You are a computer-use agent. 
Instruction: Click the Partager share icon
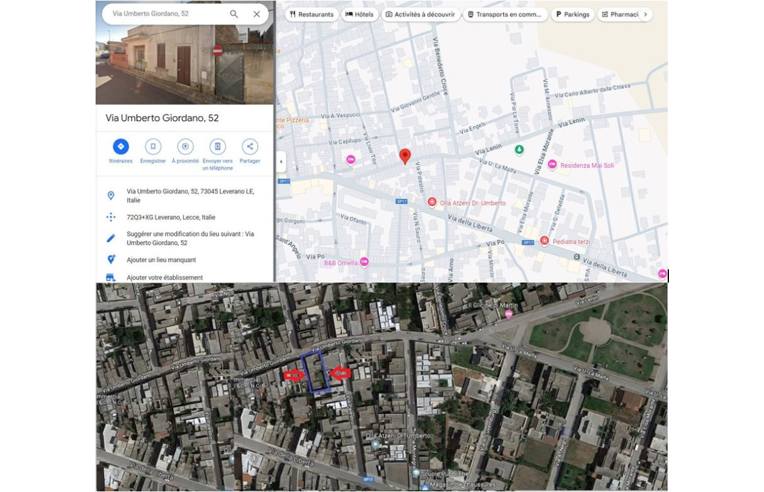tap(249, 147)
